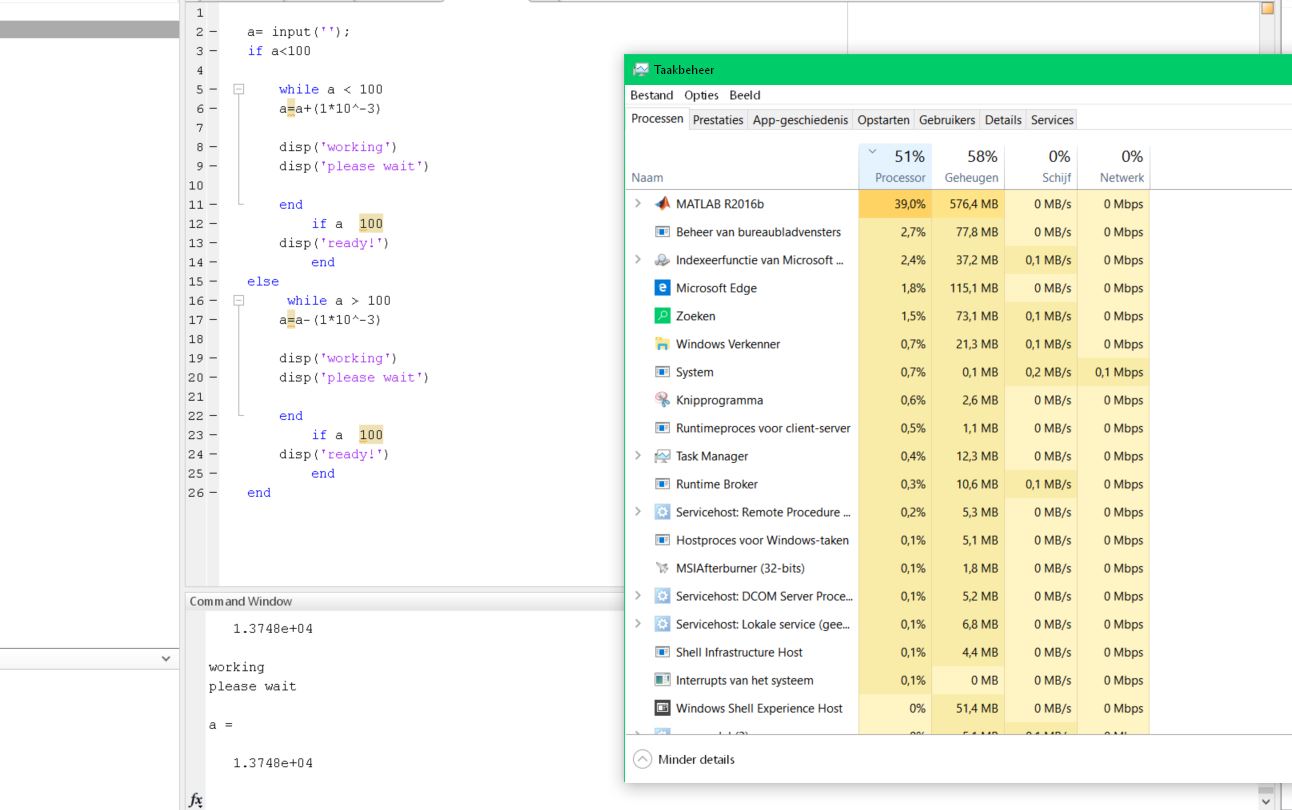Click the Shell Infrastructure Host icon
The image size is (1292, 810).
click(x=662, y=652)
